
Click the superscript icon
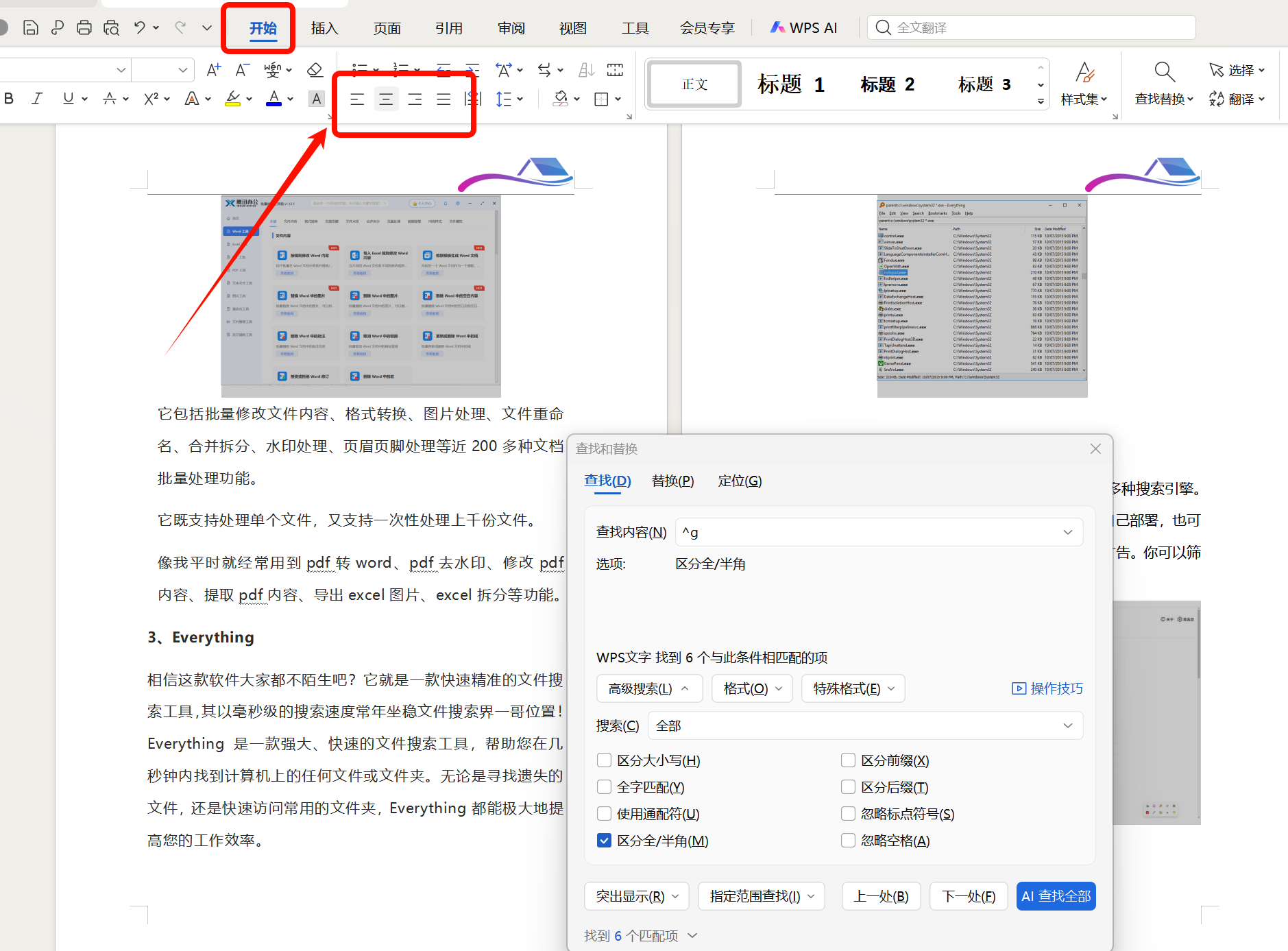coord(150,98)
